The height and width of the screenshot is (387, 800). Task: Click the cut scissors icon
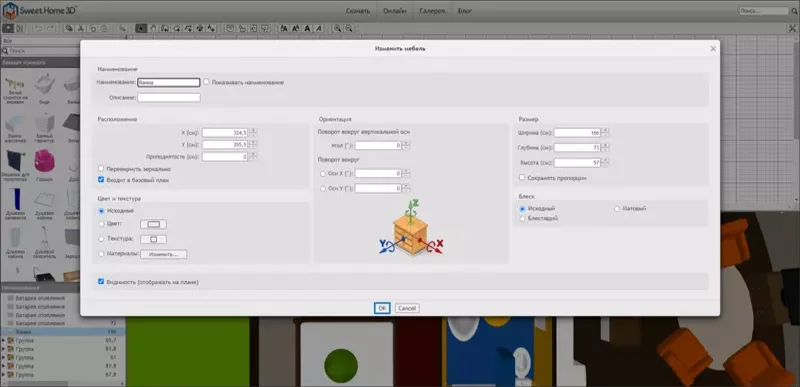81,29
